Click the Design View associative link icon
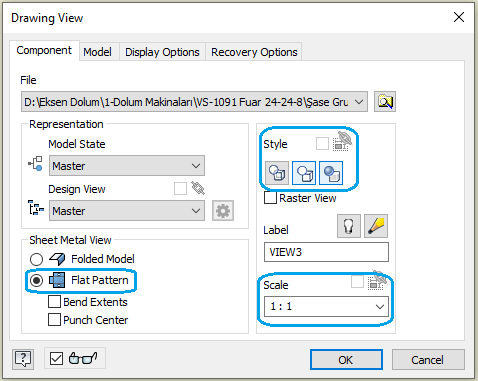The height and width of the screenshot is (381, 478). point(198,188)
